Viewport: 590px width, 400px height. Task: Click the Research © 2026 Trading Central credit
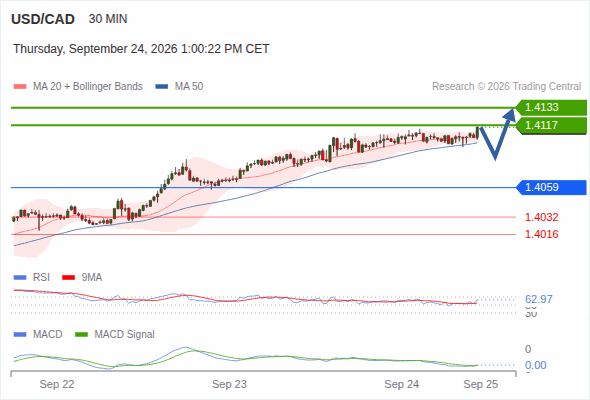point(506,87)
